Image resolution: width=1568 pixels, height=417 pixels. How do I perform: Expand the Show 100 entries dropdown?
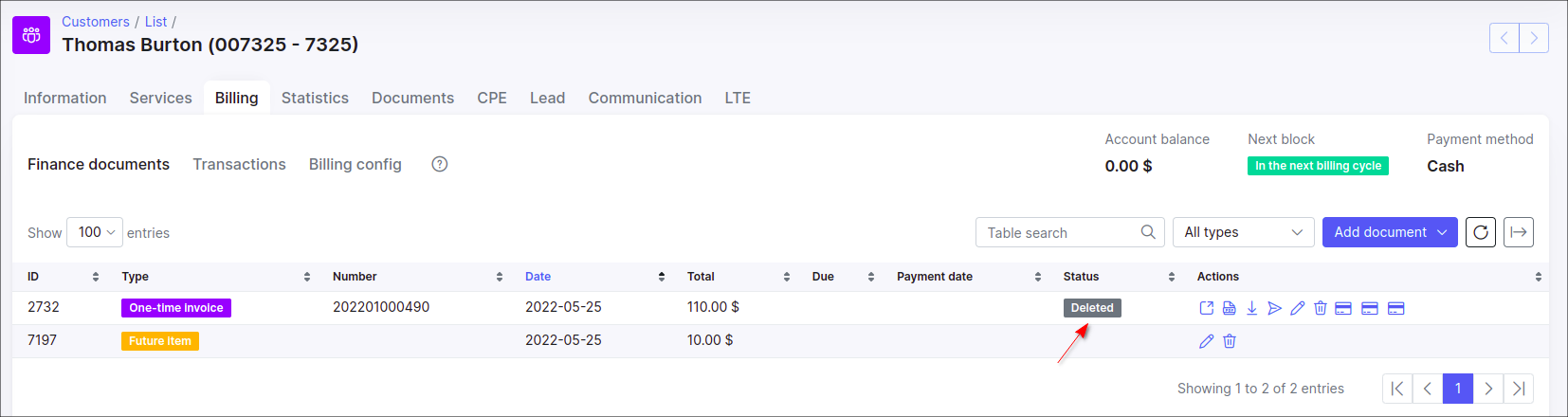(x=95, y=232)
